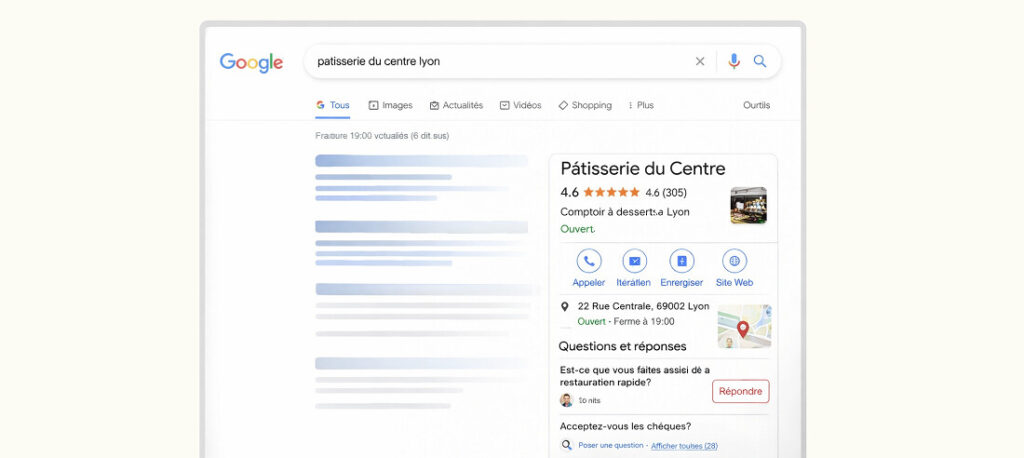Screen dimensions: 1024x458
Task: Click the (305) reviews count
Action: click(x=675, y=193)
